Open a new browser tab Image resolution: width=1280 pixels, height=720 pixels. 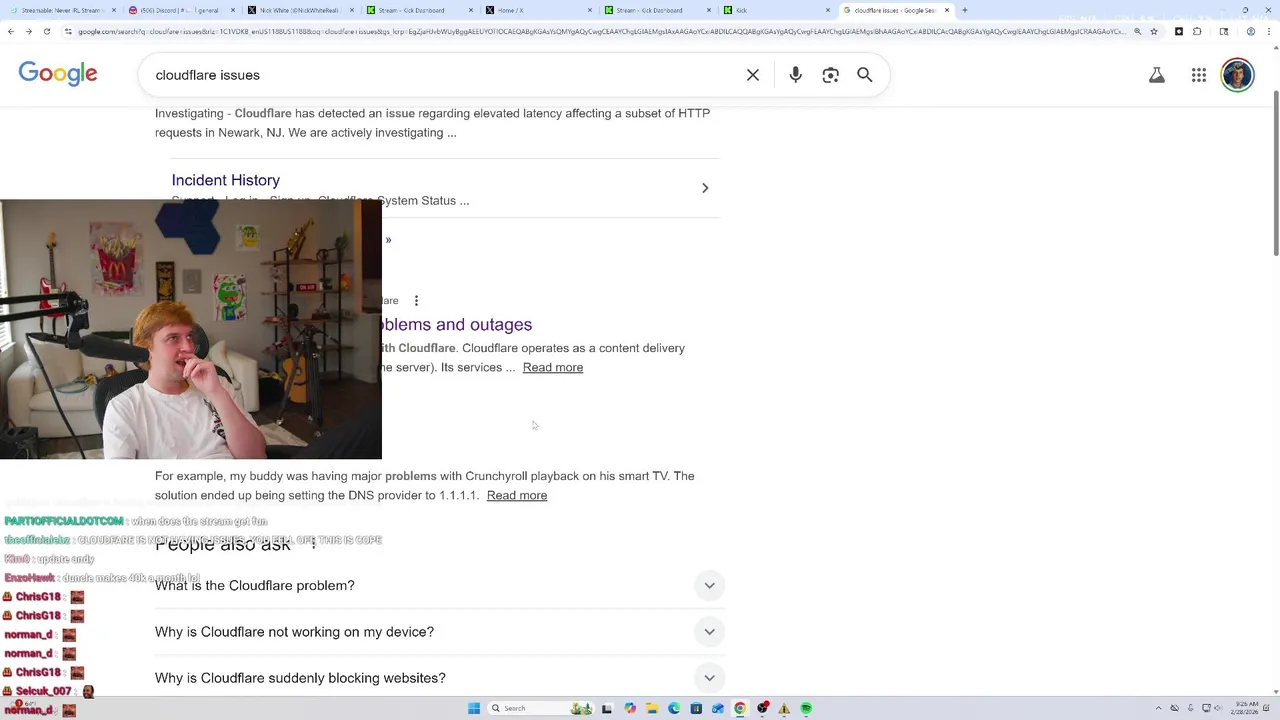(965, 10)
